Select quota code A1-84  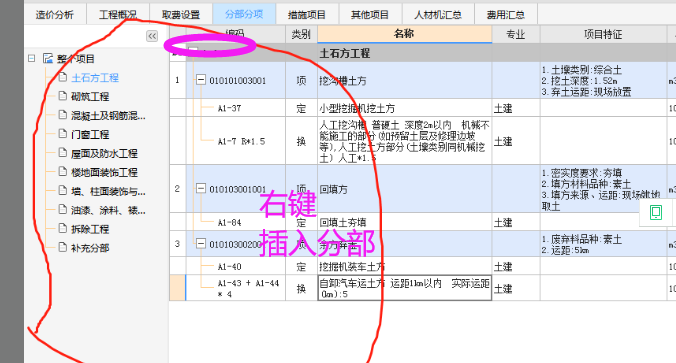229,223
